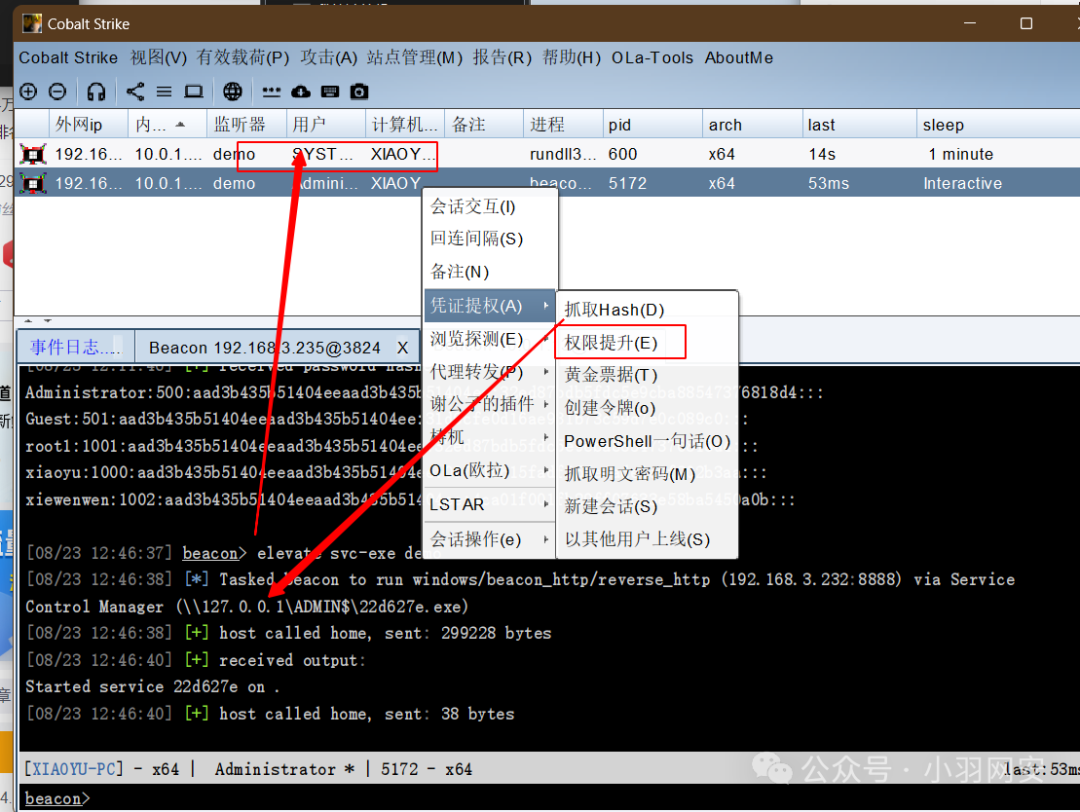This screenshot has height=812, width=1080.
Task: Open the Cobalt Strike menu
Action: 68,58
